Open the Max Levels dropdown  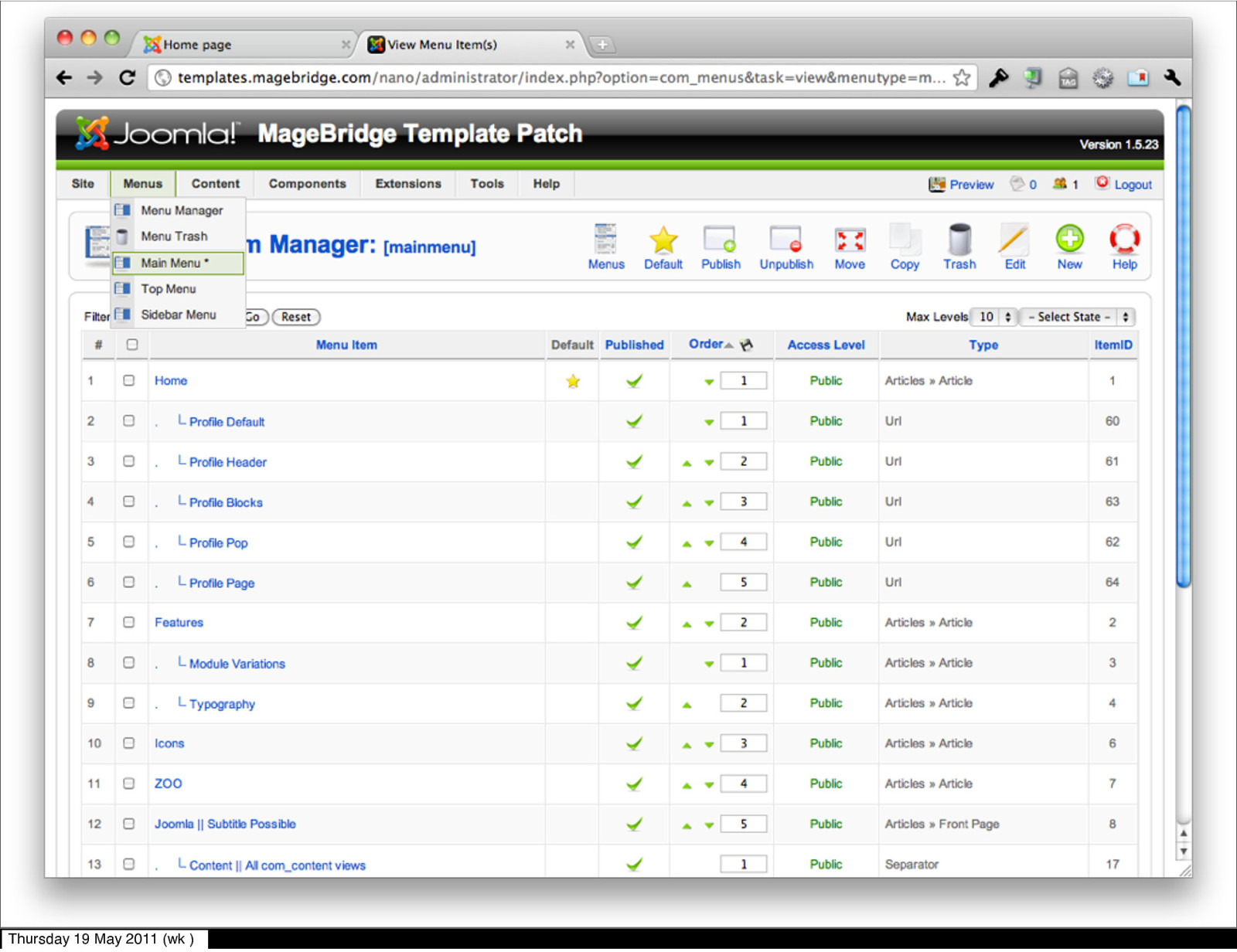[x=993, y=317]
